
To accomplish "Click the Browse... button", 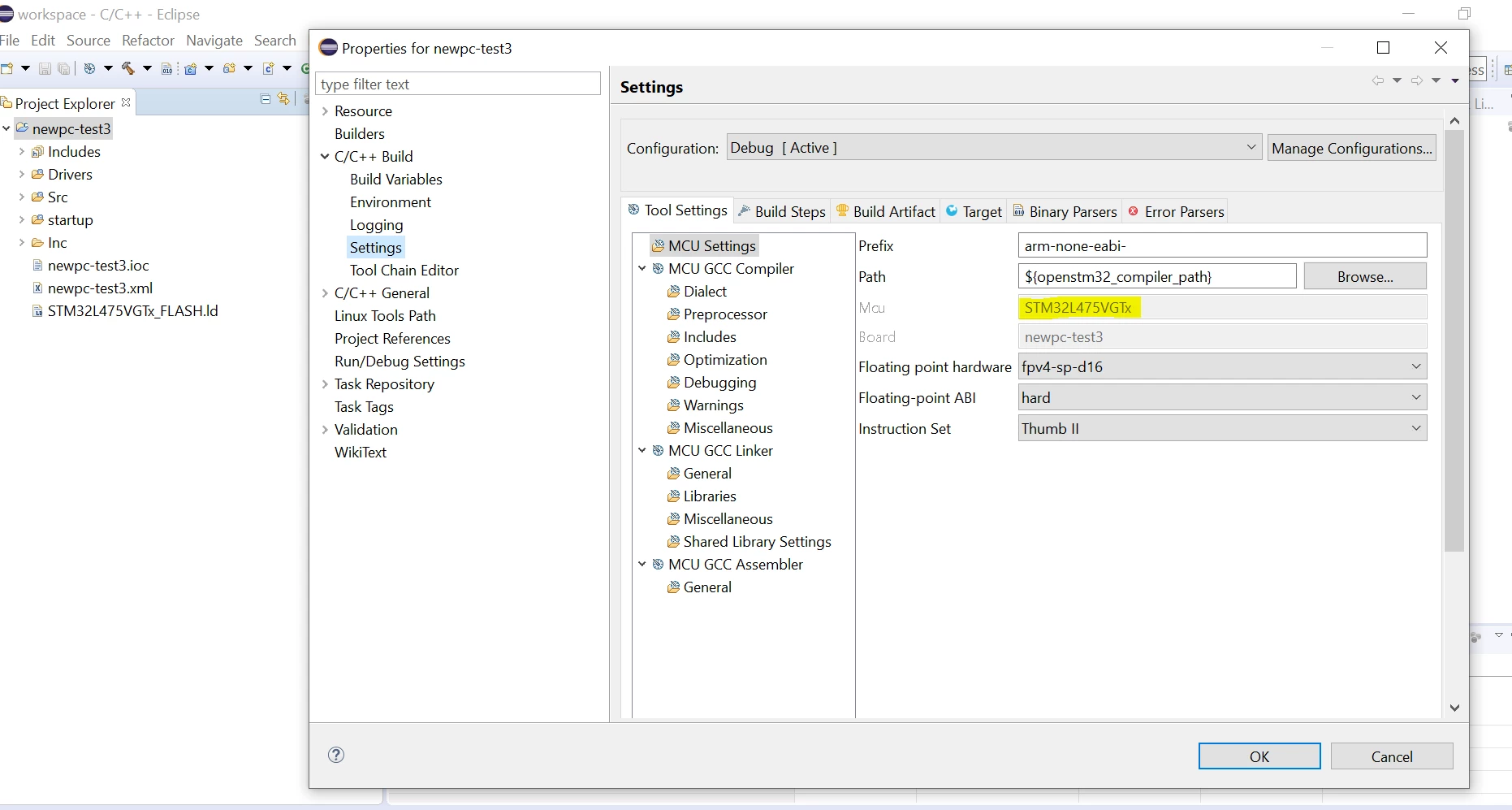I will coord(1365,276).
